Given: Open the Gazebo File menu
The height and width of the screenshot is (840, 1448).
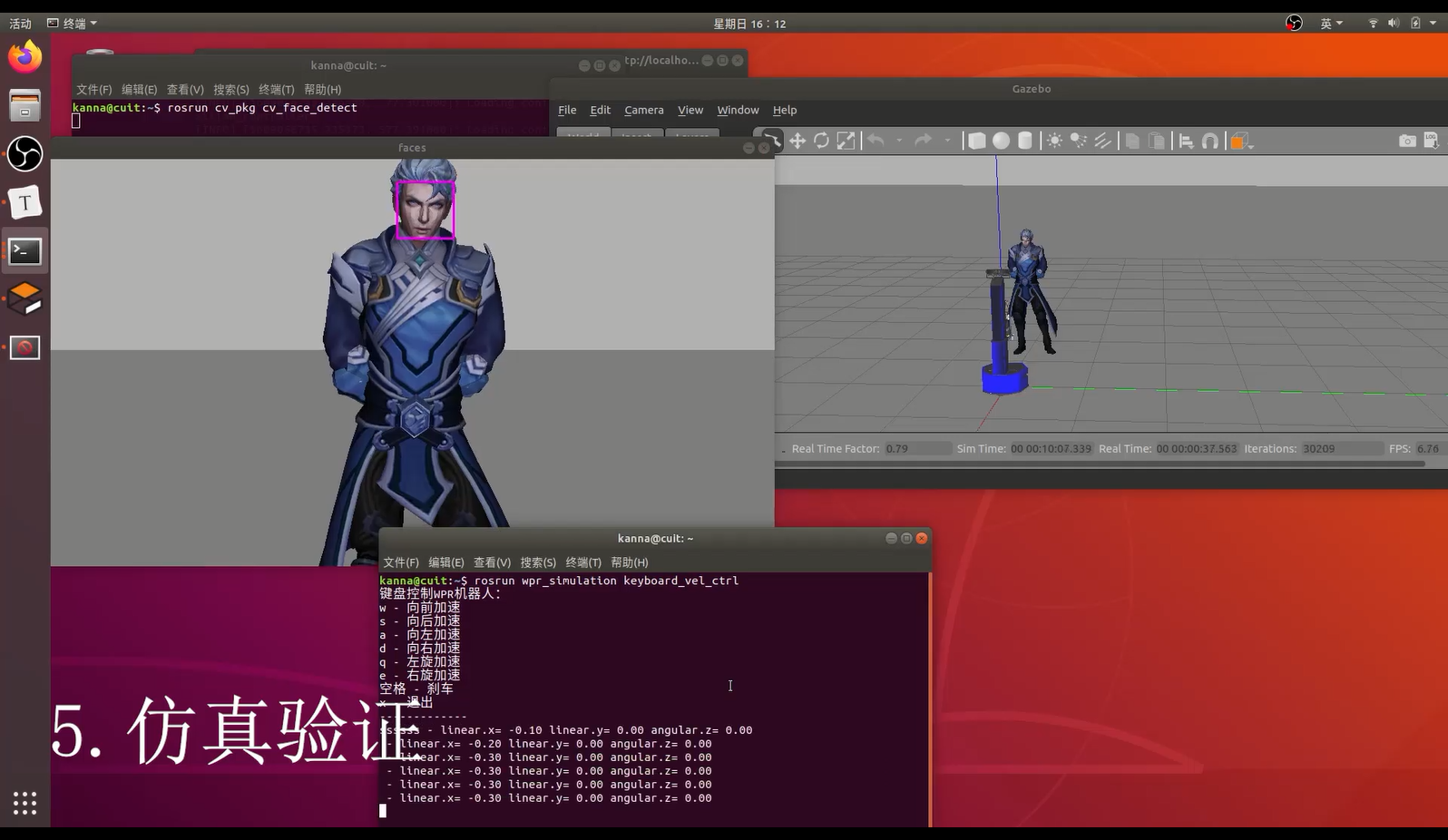Looking at the screenshot, I should click(567, 110).
